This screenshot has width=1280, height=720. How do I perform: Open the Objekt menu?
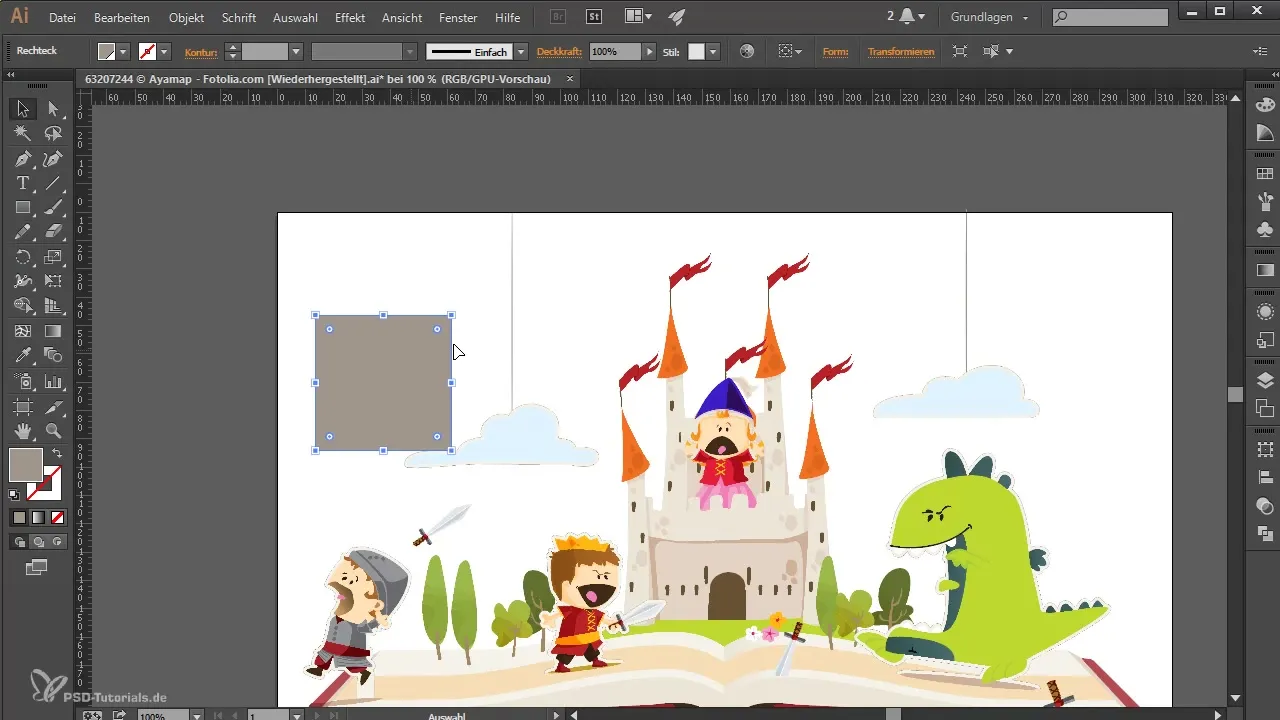tap(187, 17)
